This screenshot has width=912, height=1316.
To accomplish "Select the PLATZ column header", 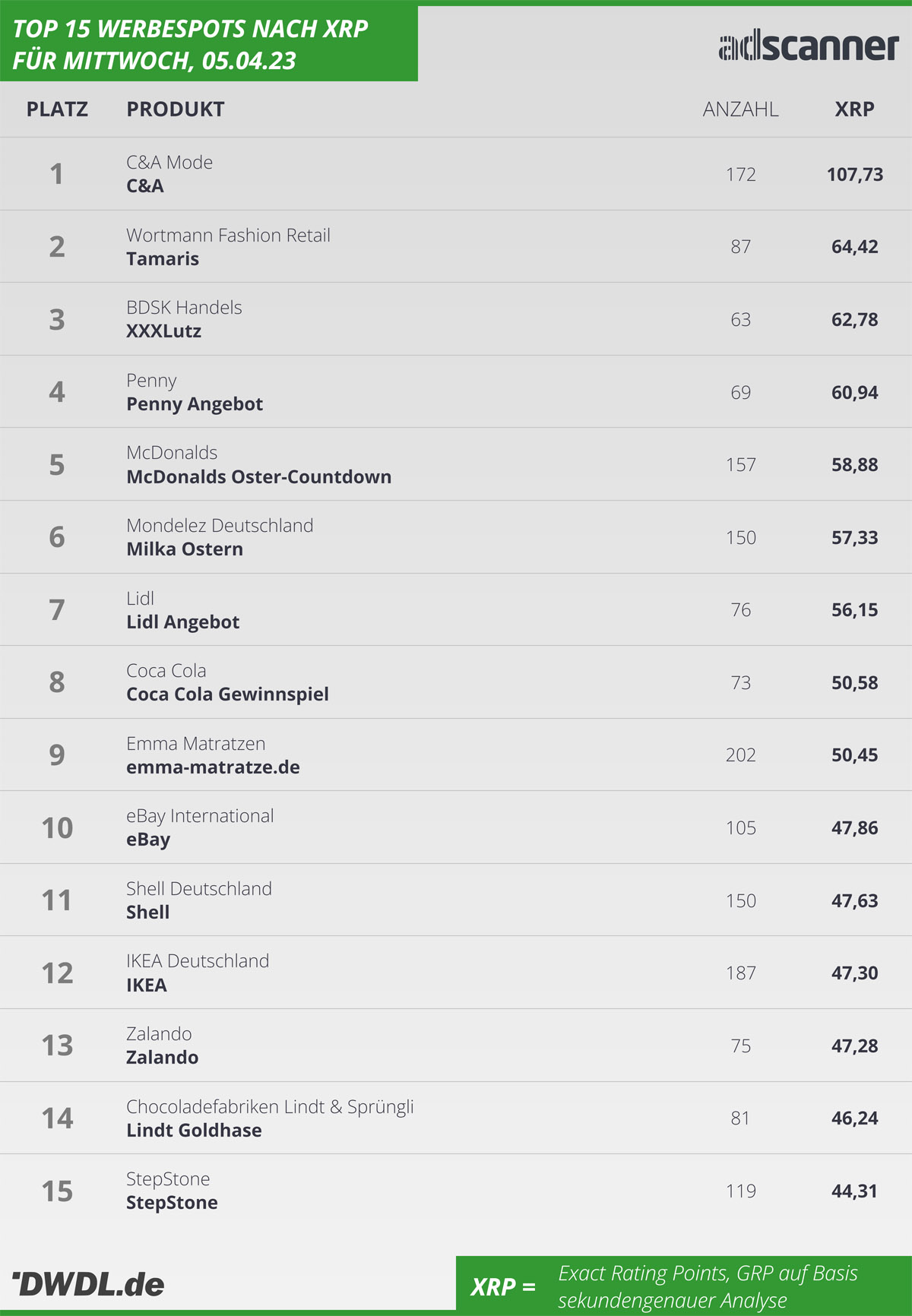I will tap(57, 109).
